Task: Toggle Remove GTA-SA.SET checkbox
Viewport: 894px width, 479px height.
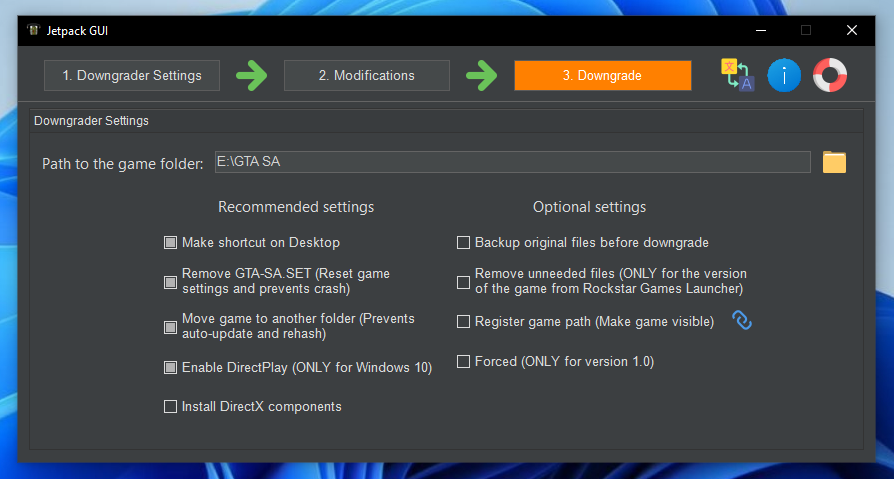Action: click(x=170, y=282)
